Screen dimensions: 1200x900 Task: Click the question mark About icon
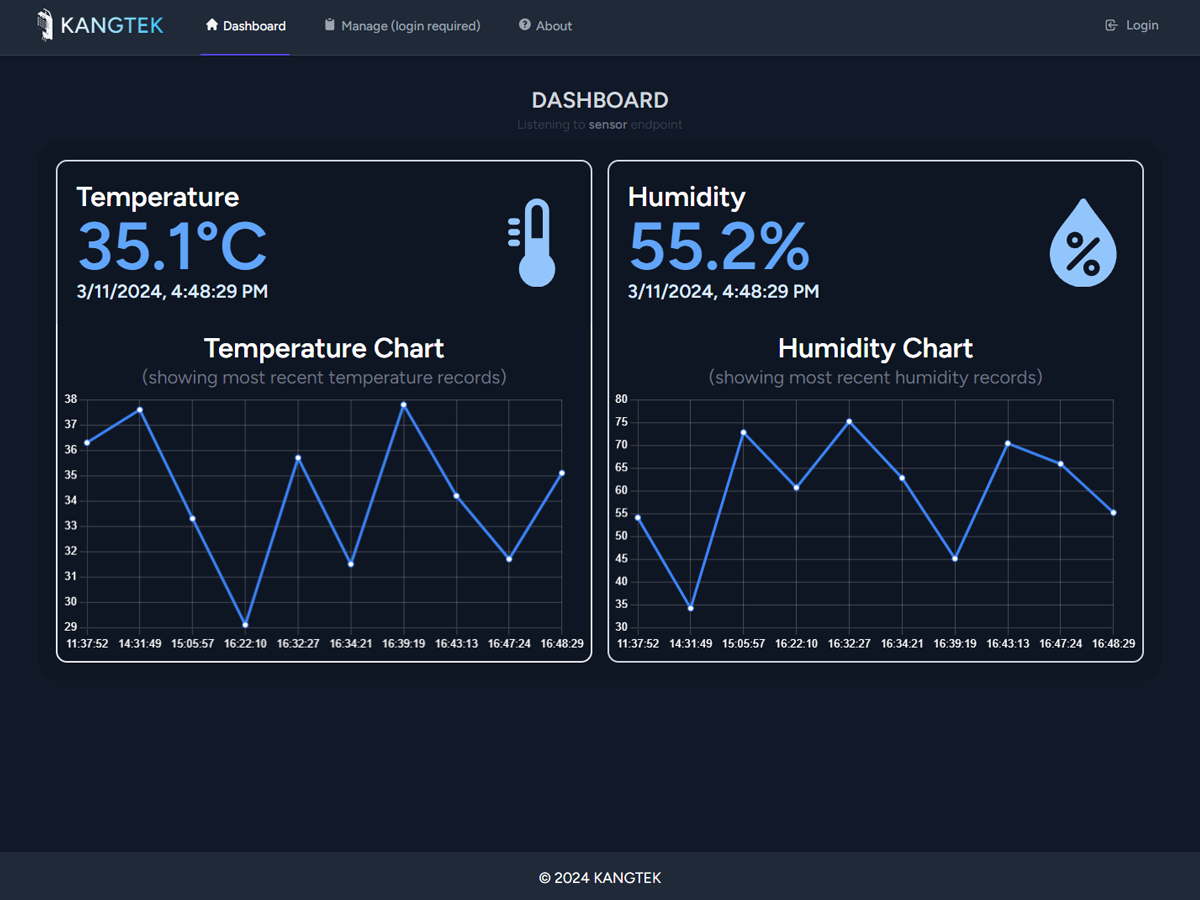pos(525,25)
